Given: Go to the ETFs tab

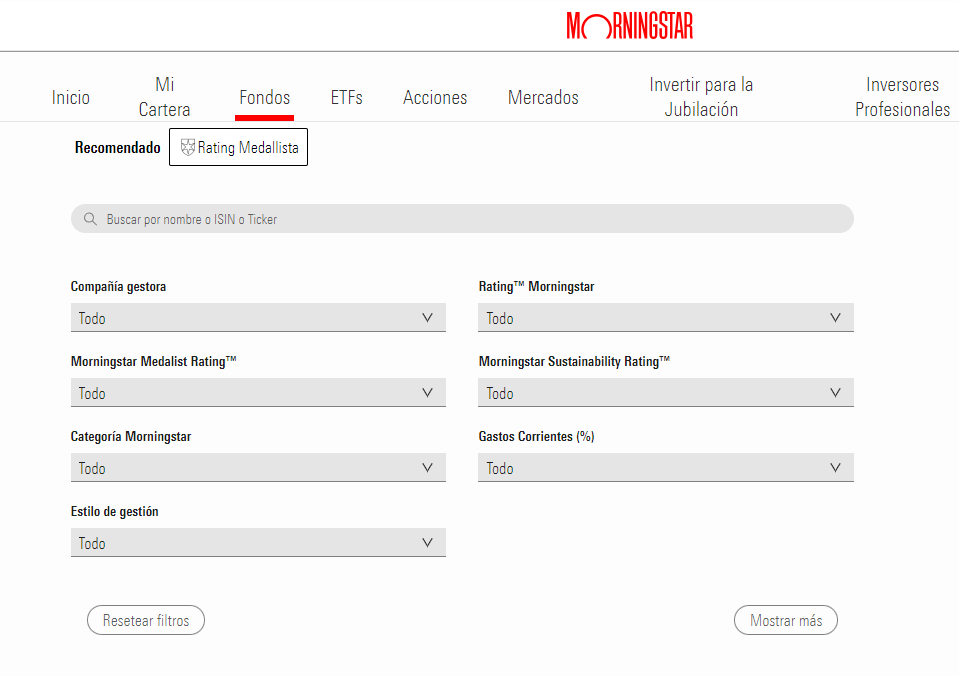Looking at the screenshot, I should click(346, 97).
